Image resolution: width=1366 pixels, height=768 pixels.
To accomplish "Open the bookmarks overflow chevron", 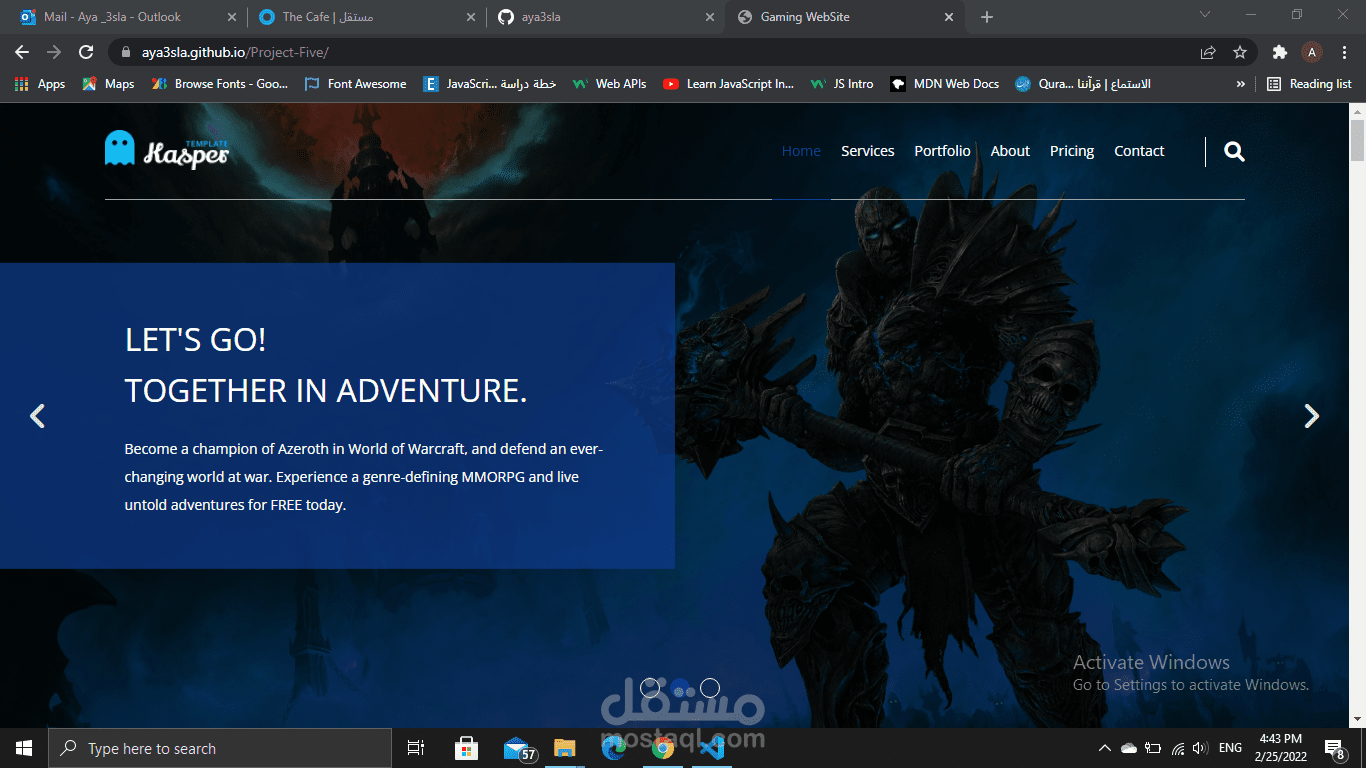I will pos(1240,84).
